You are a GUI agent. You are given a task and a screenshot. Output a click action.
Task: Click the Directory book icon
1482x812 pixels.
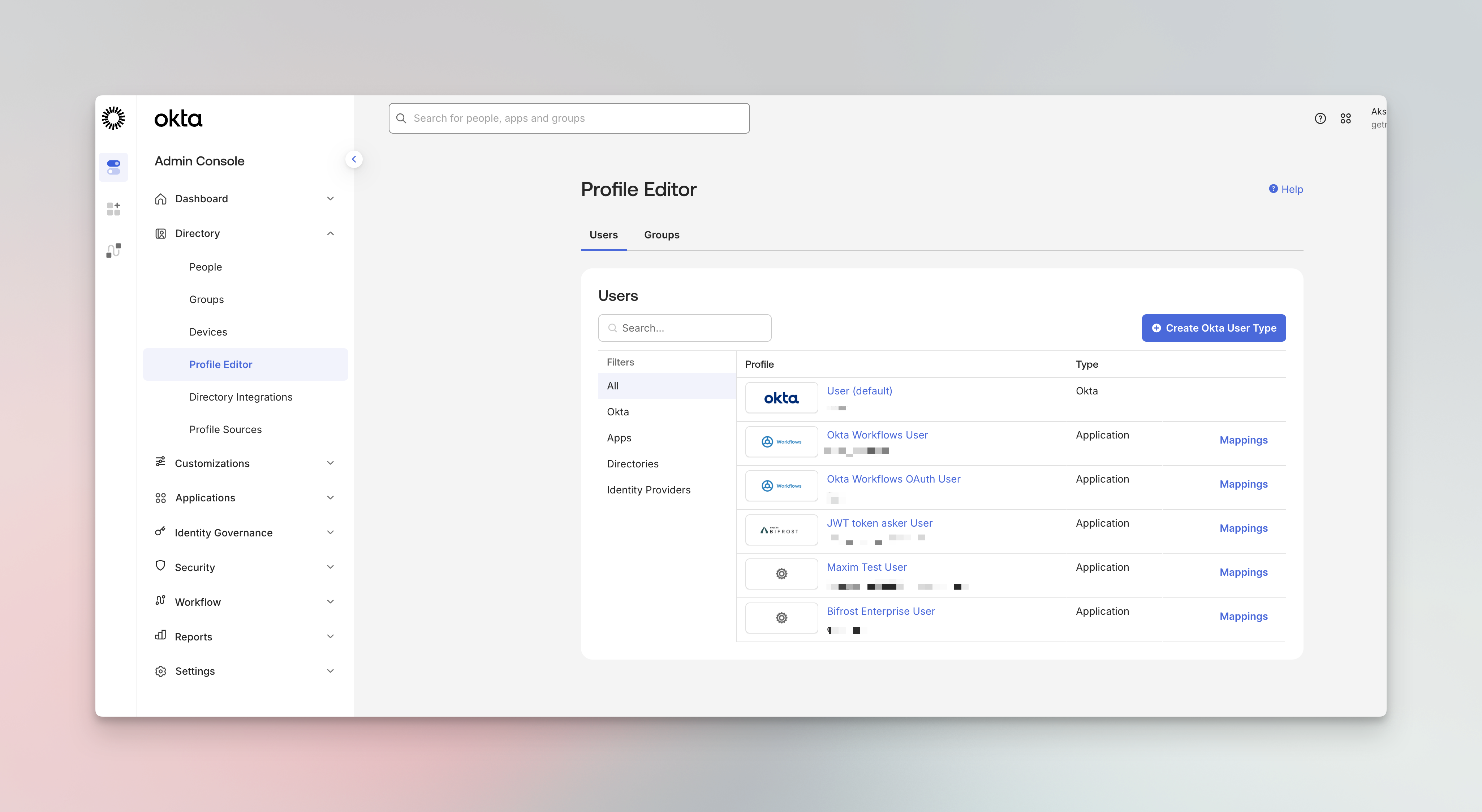tap(160, 233)
